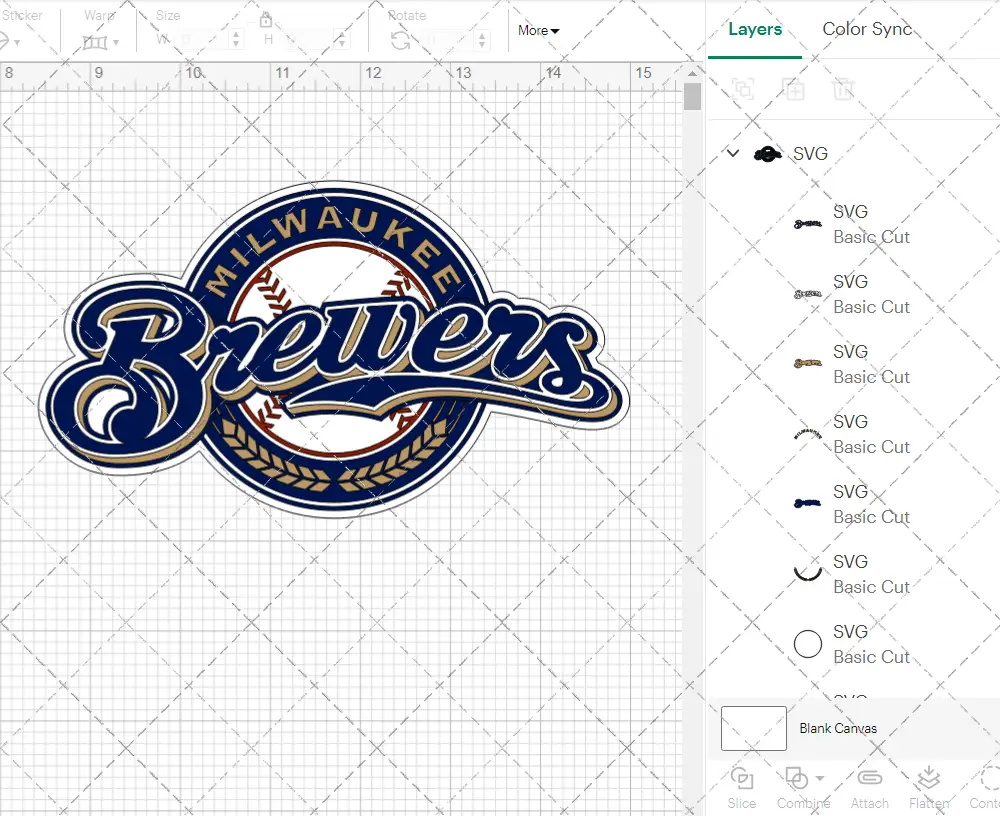This screenshot has height=816, width=1000.
Task: Collapse the SVG group chevron
Action: [x=733, y=154]
